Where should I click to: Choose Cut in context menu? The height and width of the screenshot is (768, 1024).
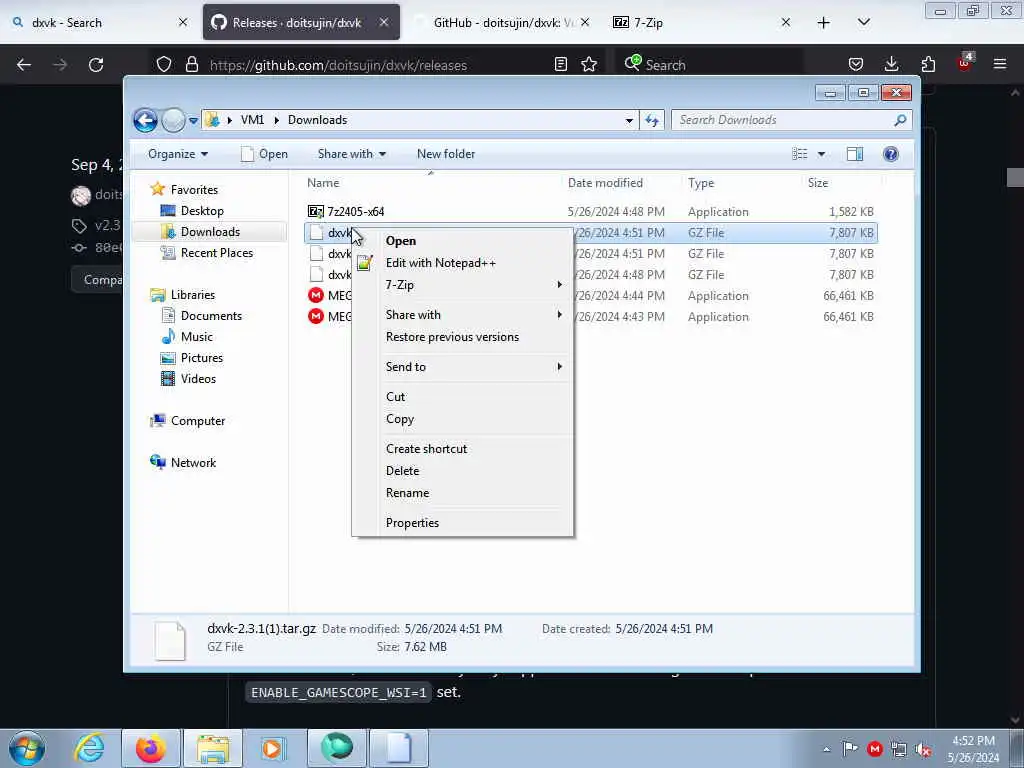pos(462,397)
